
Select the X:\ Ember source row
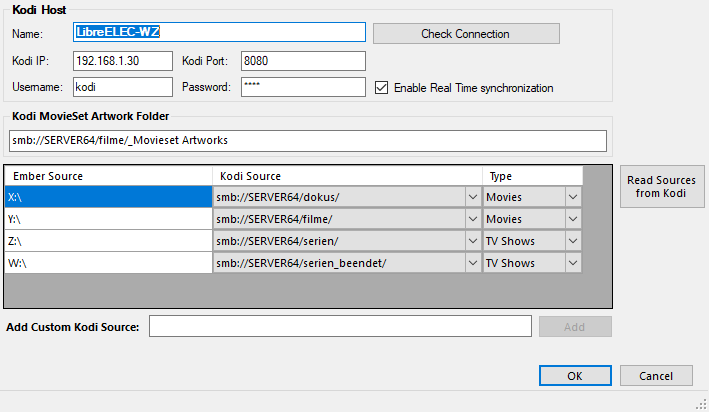(109, 197)
